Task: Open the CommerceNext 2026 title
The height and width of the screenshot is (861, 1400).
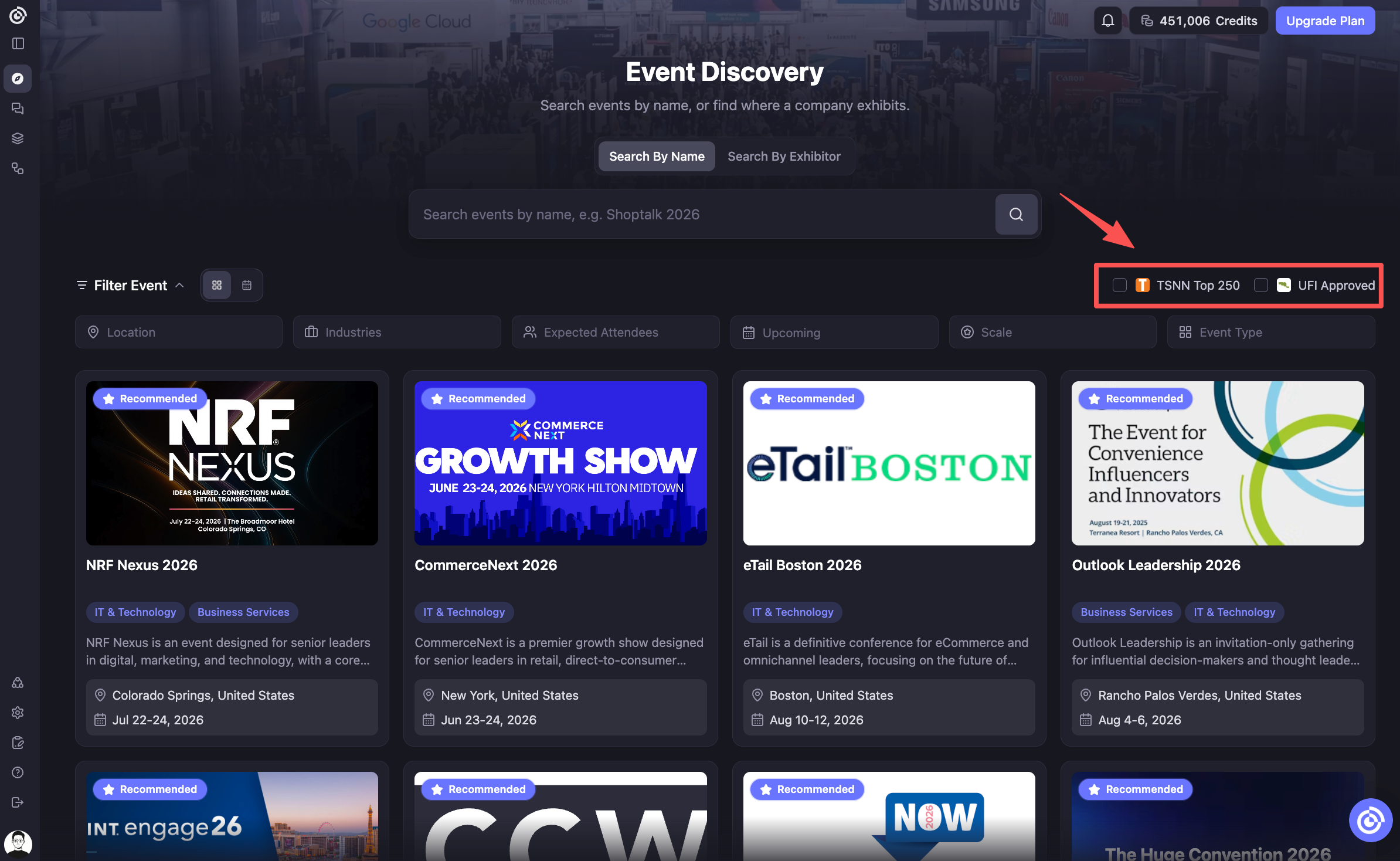Action: tap(486, 565)
